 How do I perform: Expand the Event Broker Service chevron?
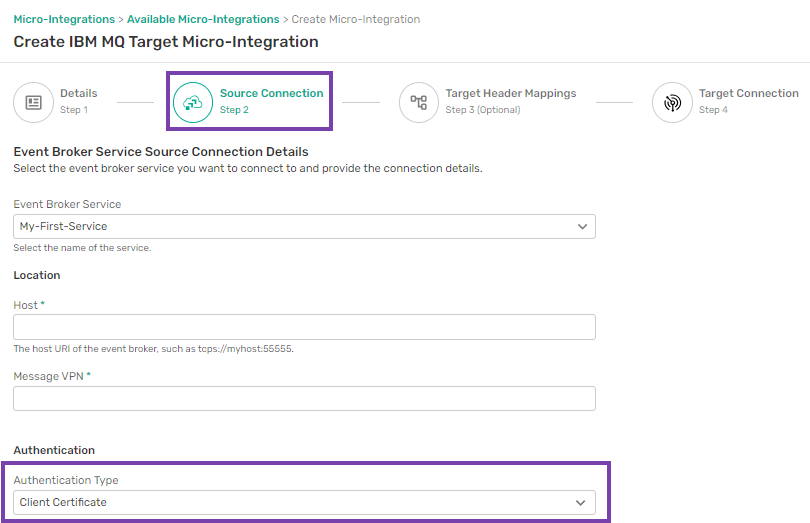[582, 226]
